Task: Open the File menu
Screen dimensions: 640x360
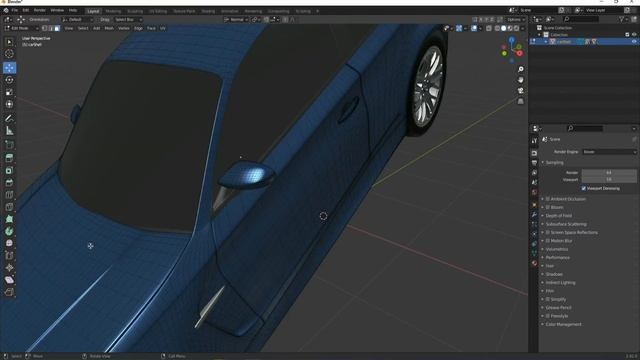Action: (15, 10)
